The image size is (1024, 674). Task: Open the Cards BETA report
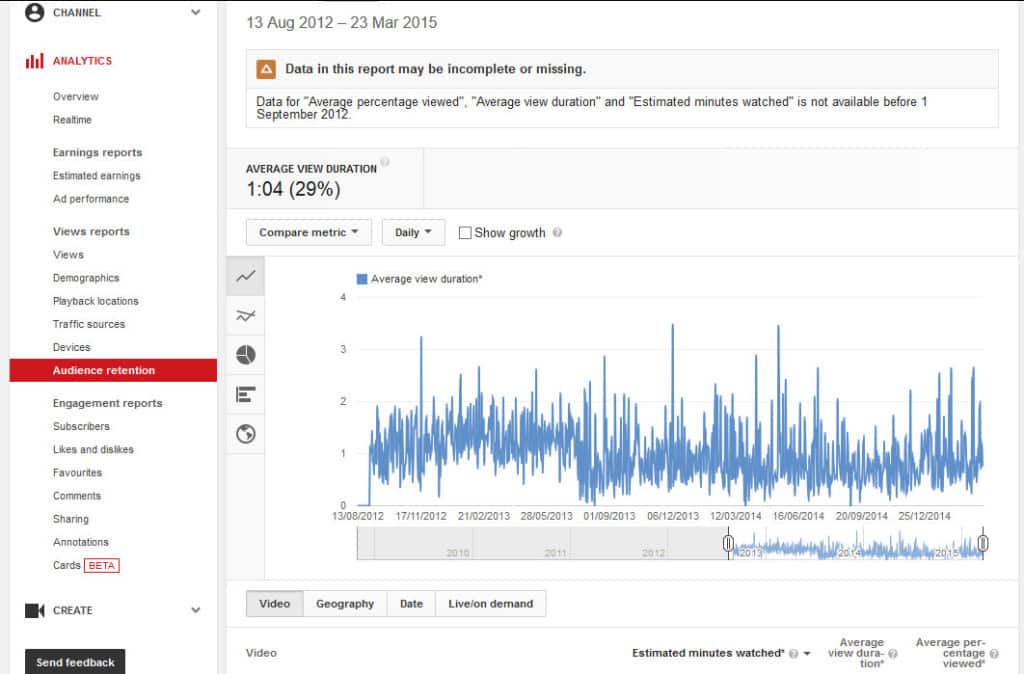pyautogui.click(x=86, y=566)
